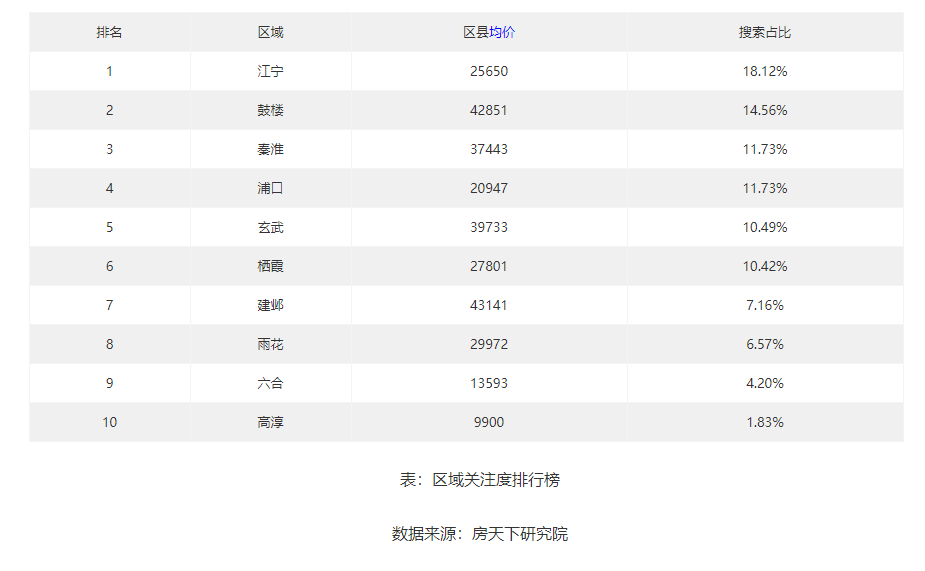Click the price value 9900
925x571 pixels.
click(x=489, y=422)
